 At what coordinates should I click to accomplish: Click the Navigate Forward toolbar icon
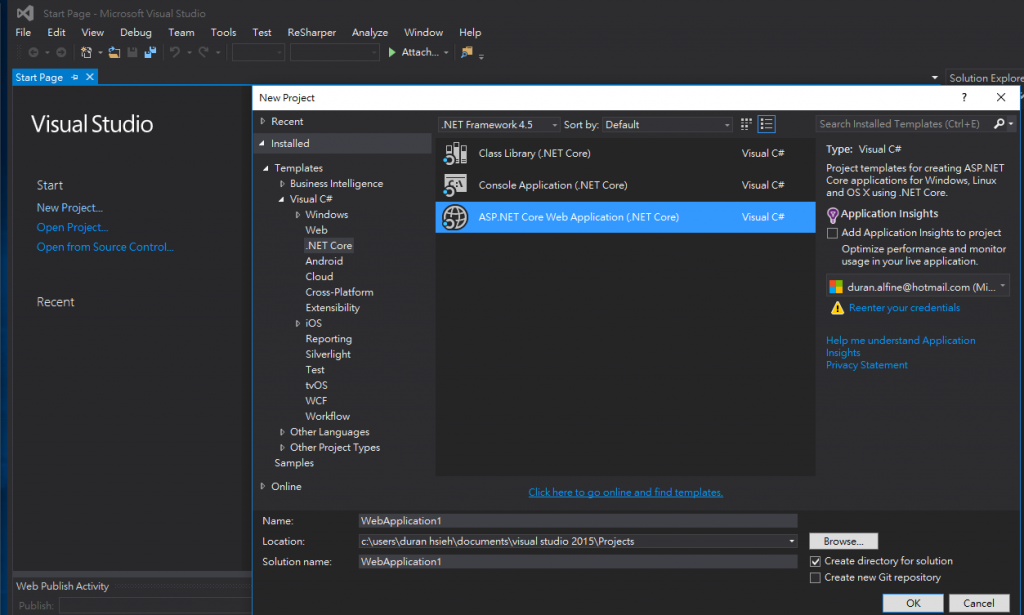click(61, 52)
